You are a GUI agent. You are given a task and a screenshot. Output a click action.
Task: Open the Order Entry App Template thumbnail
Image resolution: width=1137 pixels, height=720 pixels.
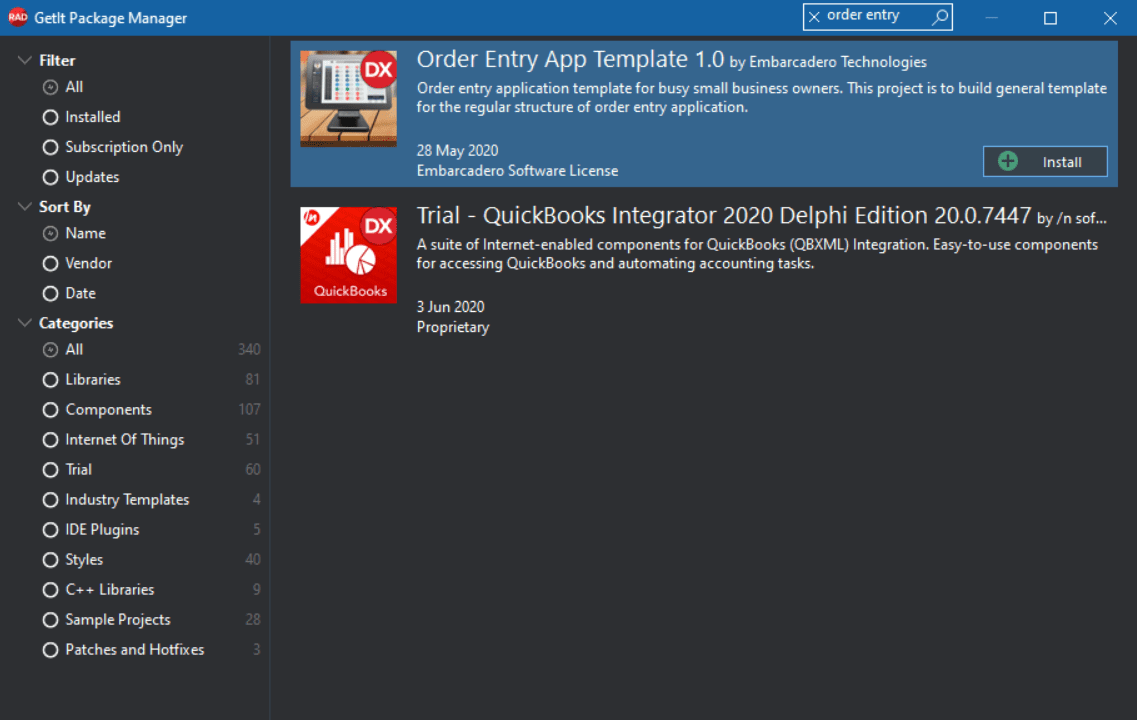click(348, 99)
